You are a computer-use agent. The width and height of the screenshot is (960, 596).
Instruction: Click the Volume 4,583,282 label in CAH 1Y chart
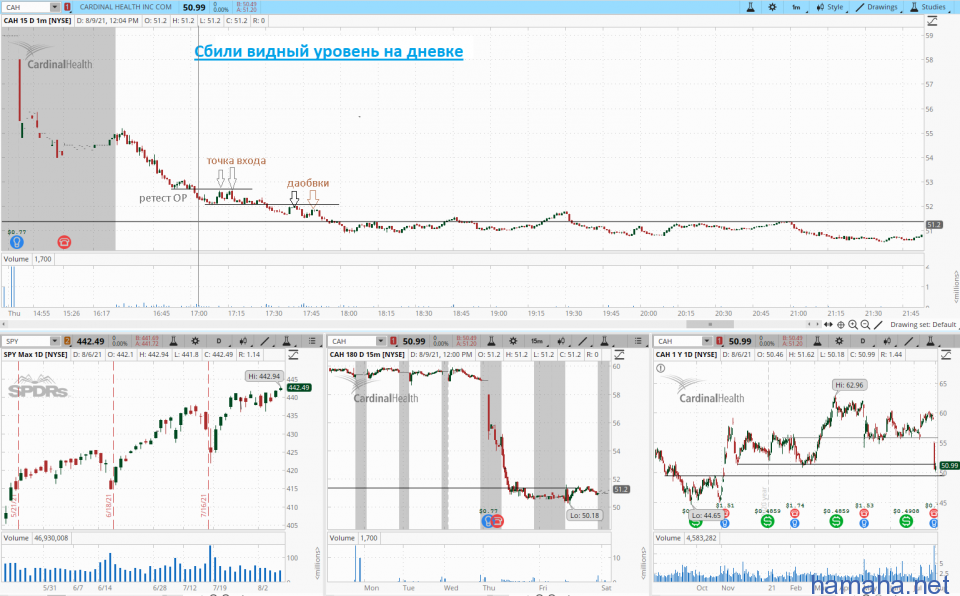pos(686,538)
